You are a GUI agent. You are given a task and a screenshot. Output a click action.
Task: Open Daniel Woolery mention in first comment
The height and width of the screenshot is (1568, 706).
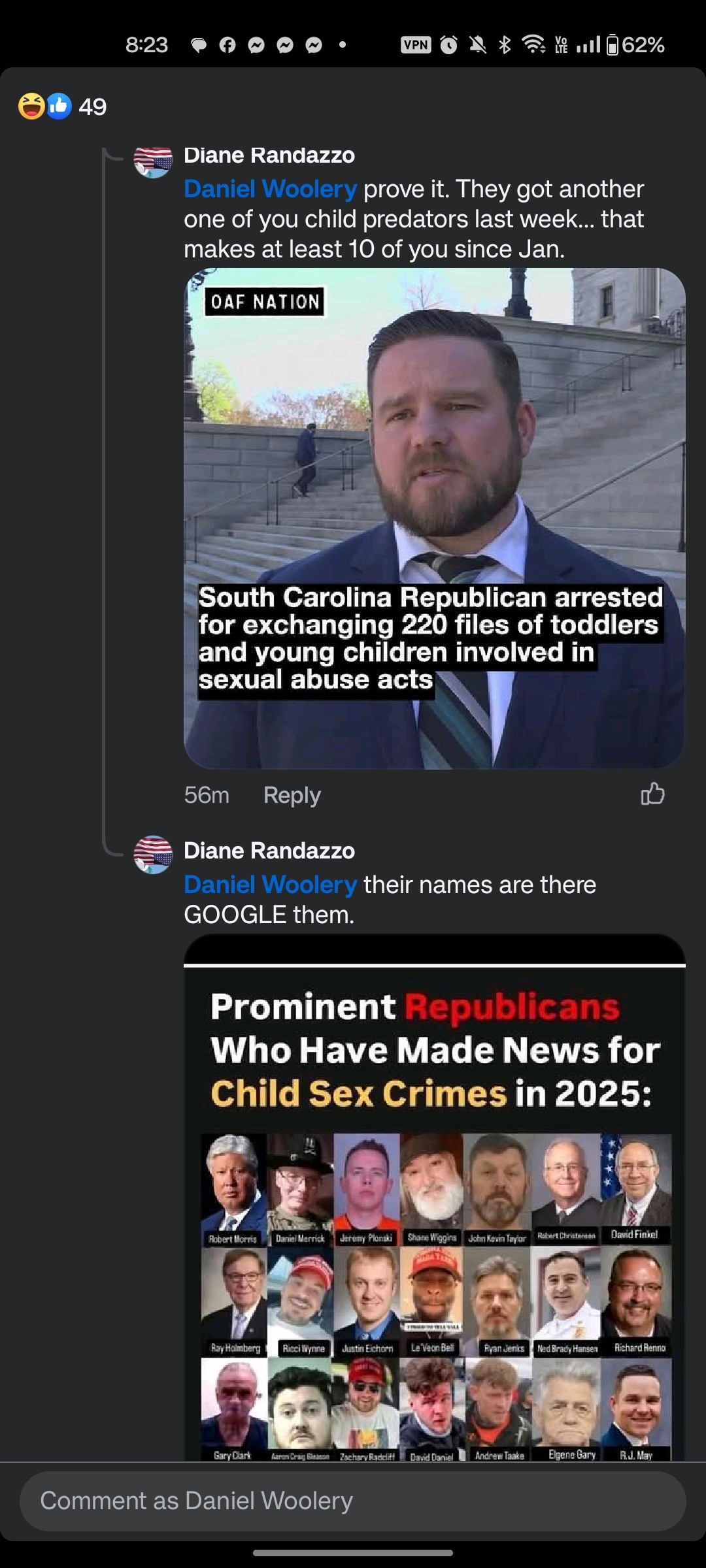(x=270, y=189)
